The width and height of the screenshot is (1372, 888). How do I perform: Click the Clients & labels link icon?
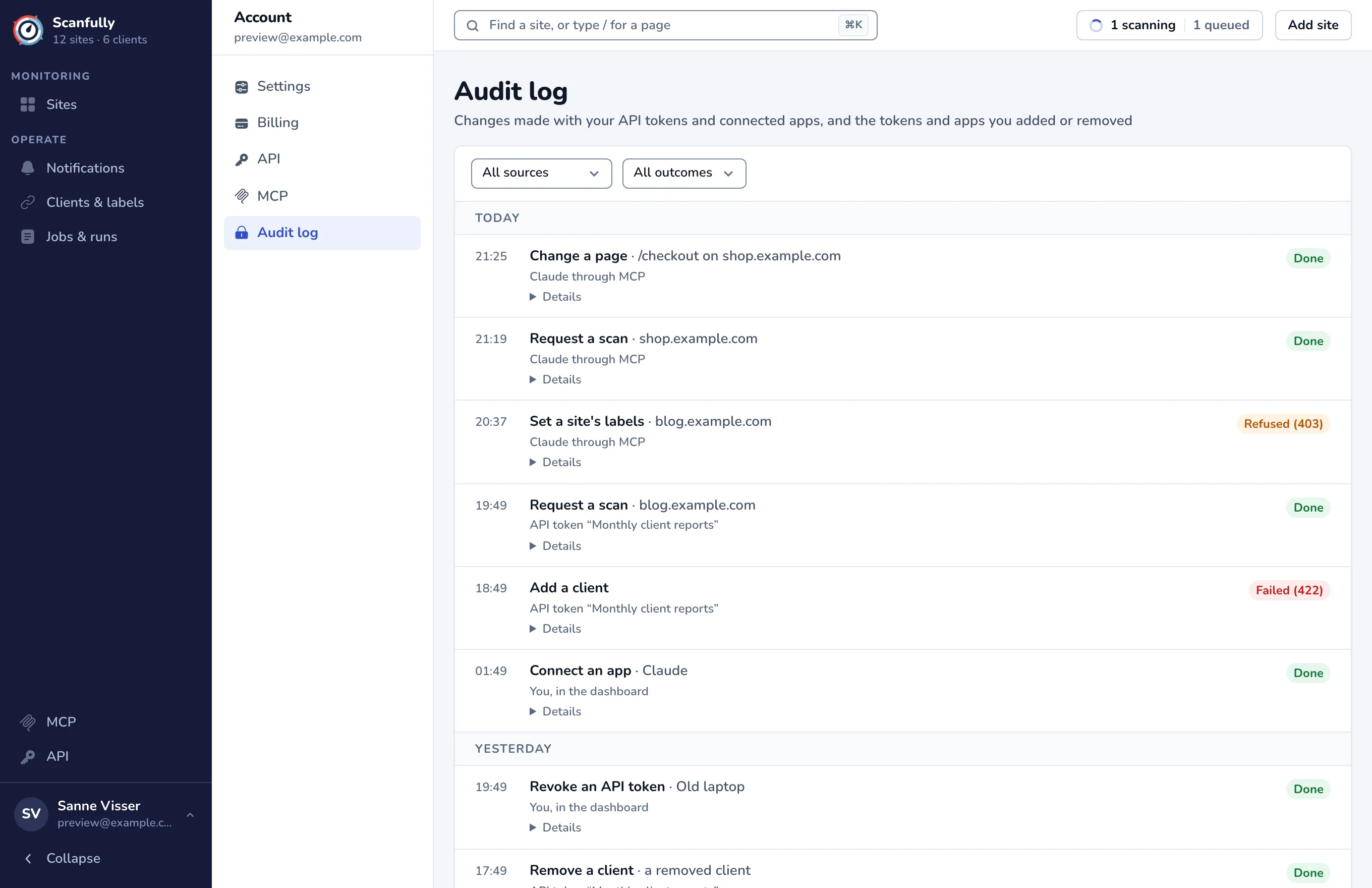(28, 202)
